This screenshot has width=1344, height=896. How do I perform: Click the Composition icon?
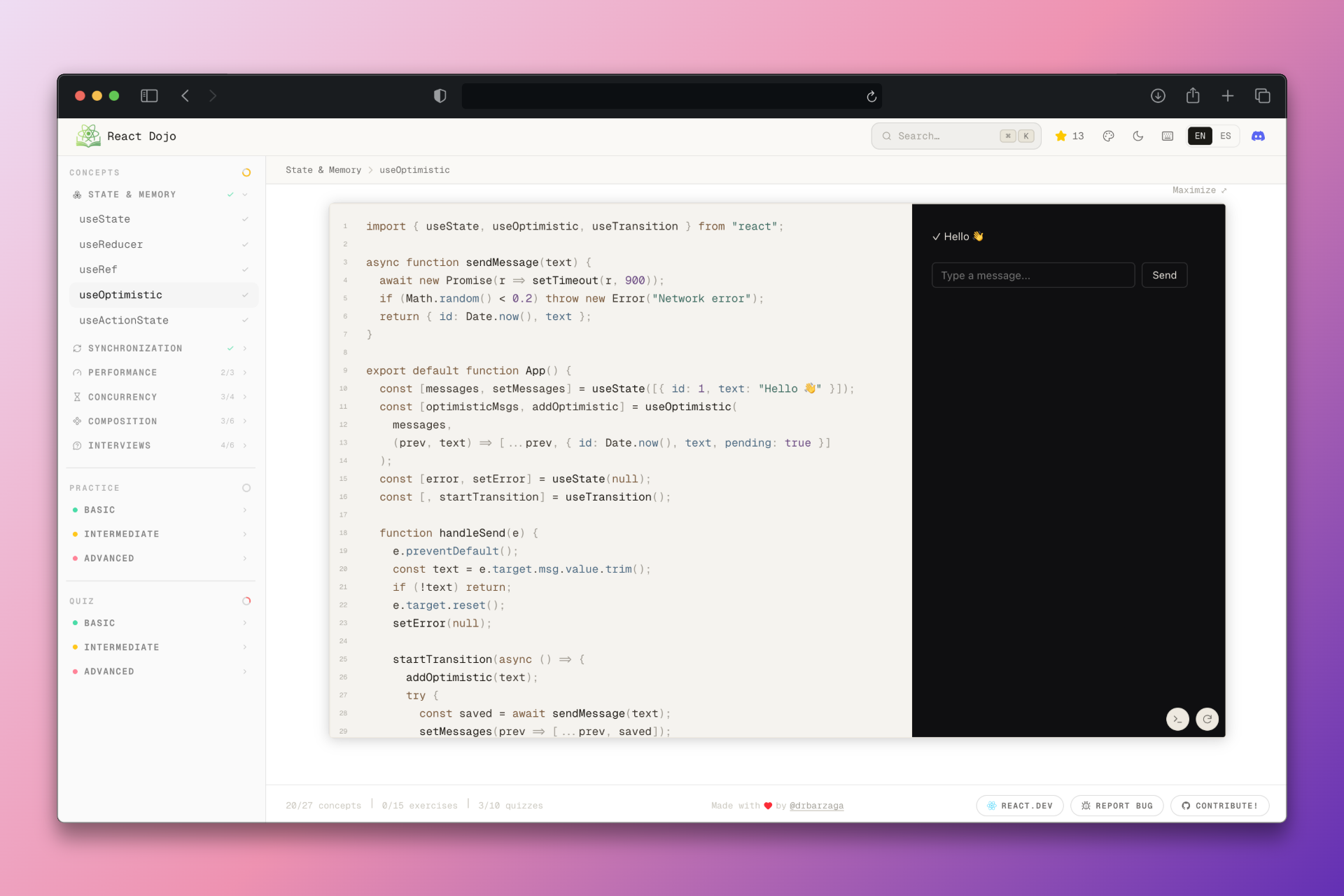77,421
